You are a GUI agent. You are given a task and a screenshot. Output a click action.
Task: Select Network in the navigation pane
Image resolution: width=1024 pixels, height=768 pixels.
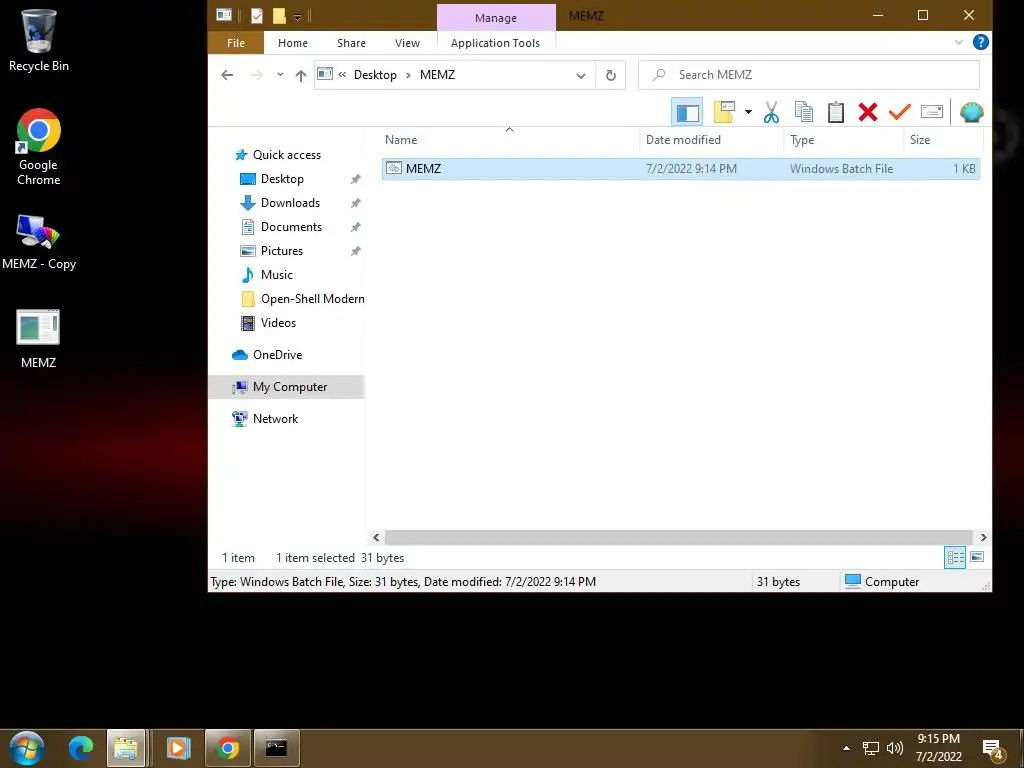pos(275,419)
